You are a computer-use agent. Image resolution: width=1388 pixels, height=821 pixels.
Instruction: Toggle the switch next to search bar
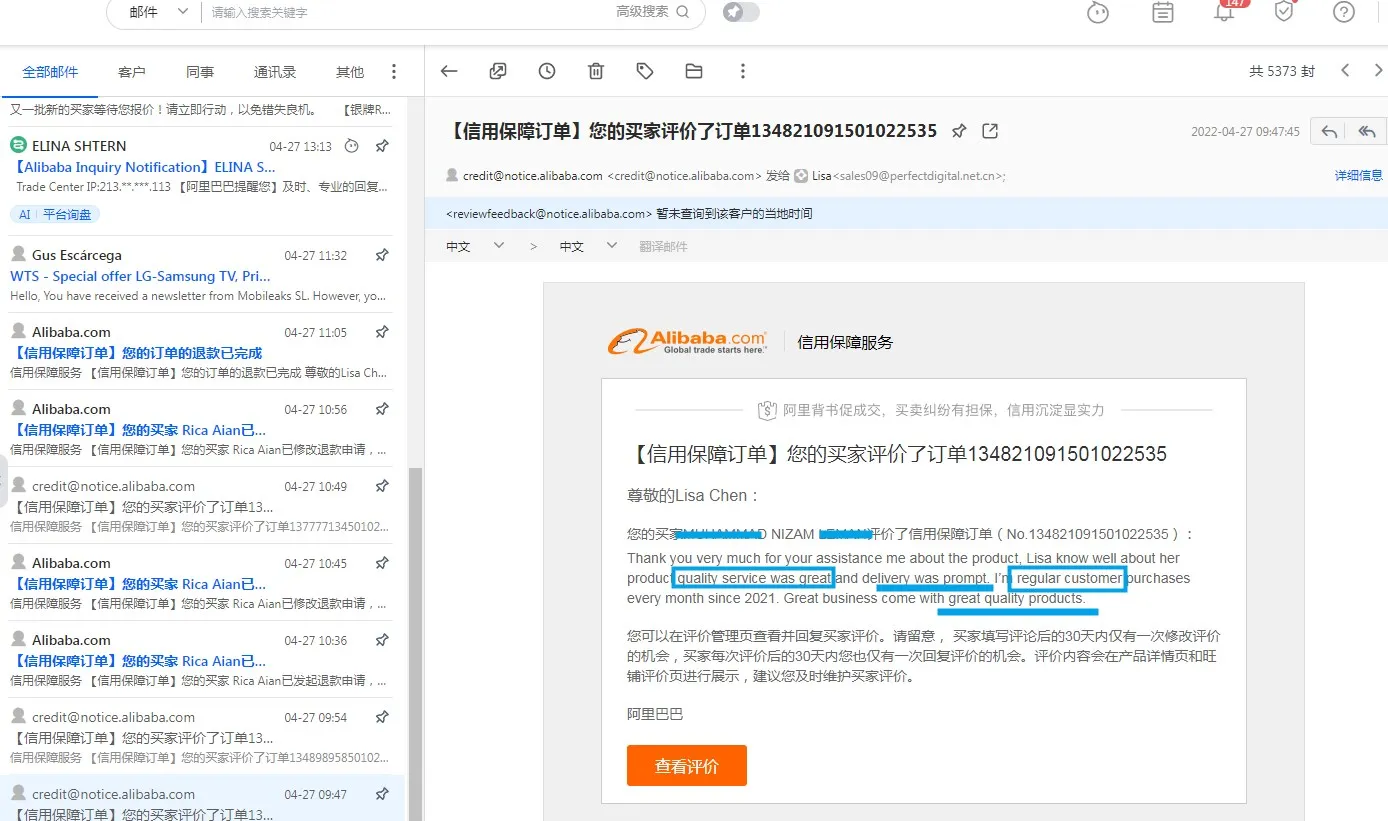tap(741, 12)
